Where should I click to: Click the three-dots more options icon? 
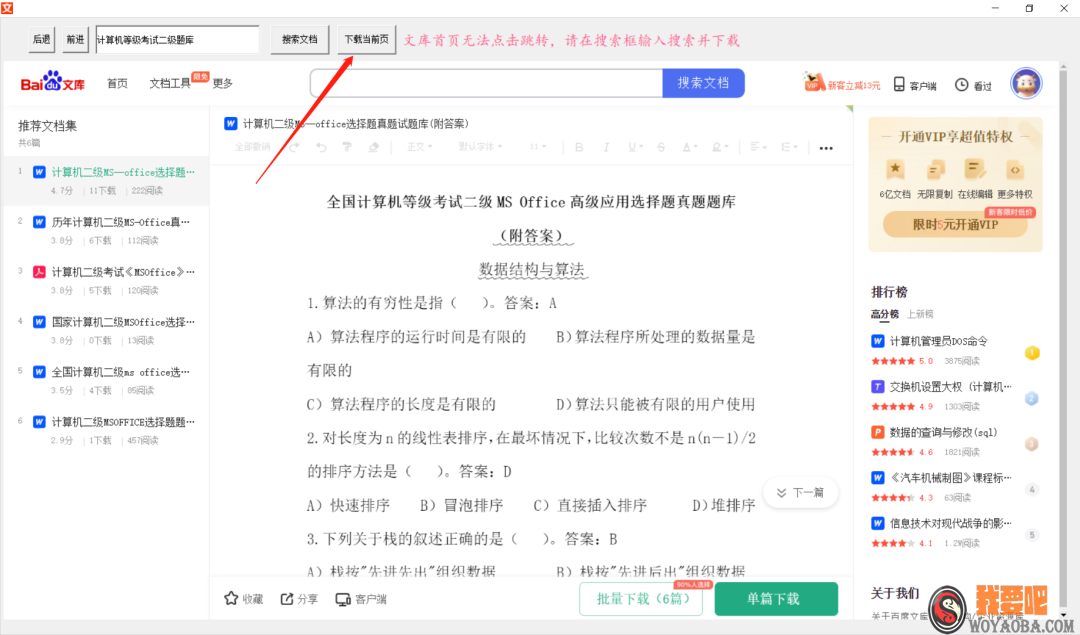(826, 148)
